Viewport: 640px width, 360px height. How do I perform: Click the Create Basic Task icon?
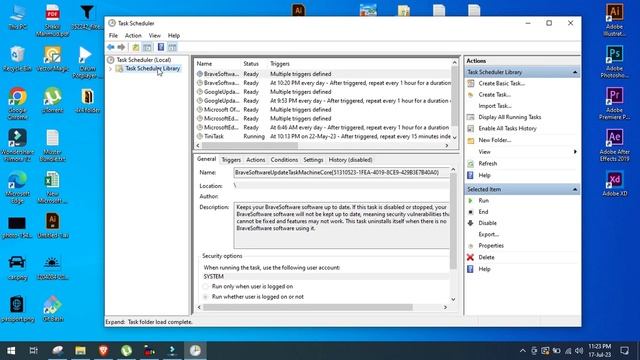pos(471,83)
